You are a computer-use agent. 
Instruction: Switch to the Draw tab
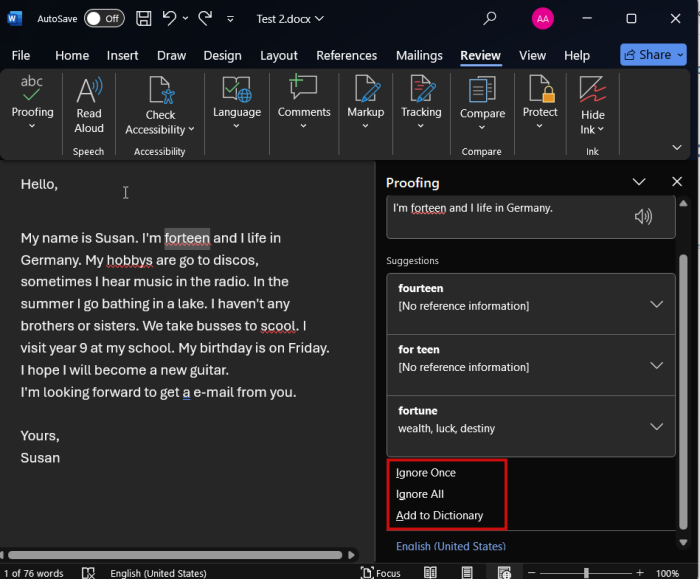pos(171,55)
